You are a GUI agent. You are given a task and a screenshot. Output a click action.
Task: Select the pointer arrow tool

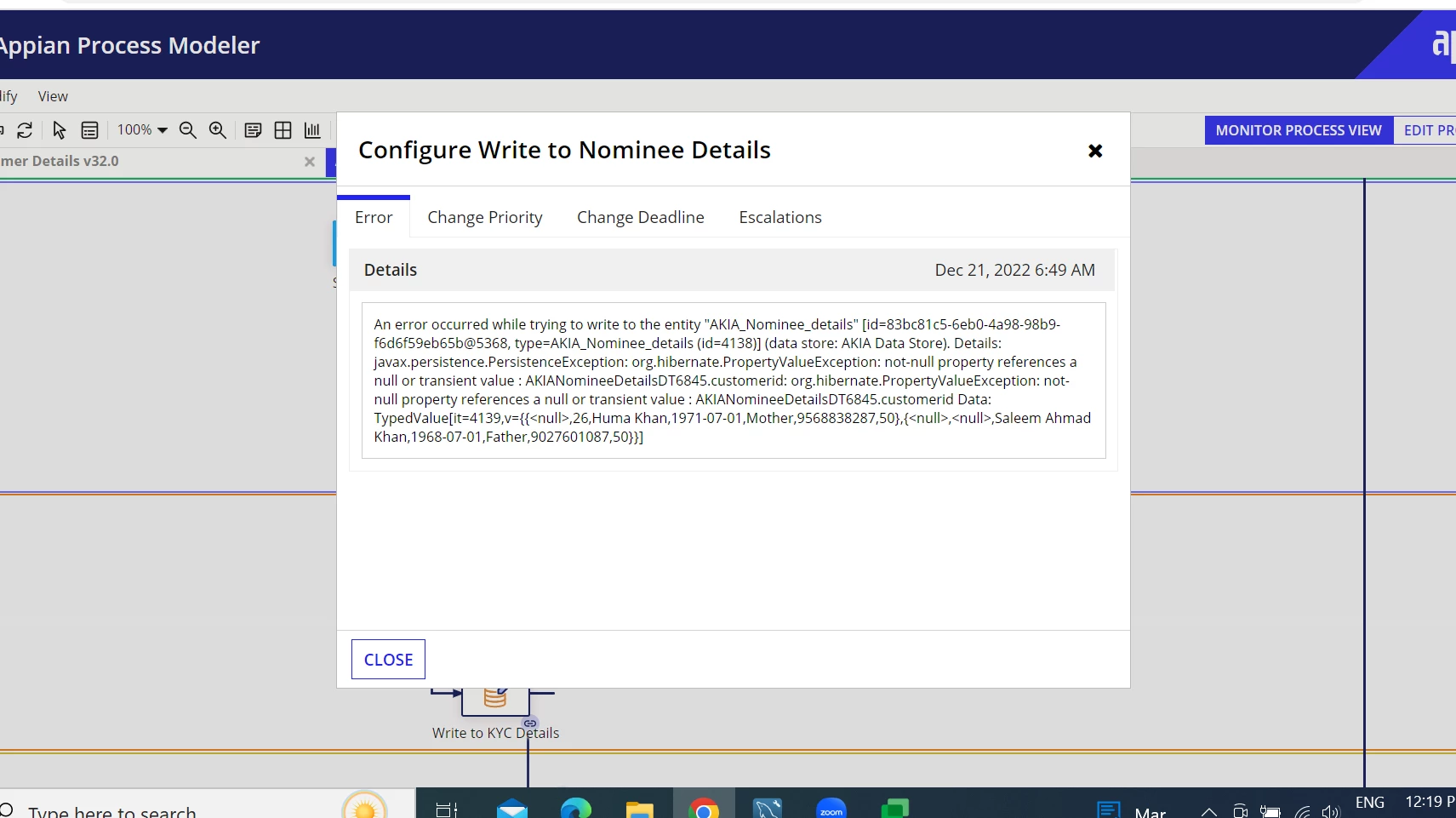[59, 130]
